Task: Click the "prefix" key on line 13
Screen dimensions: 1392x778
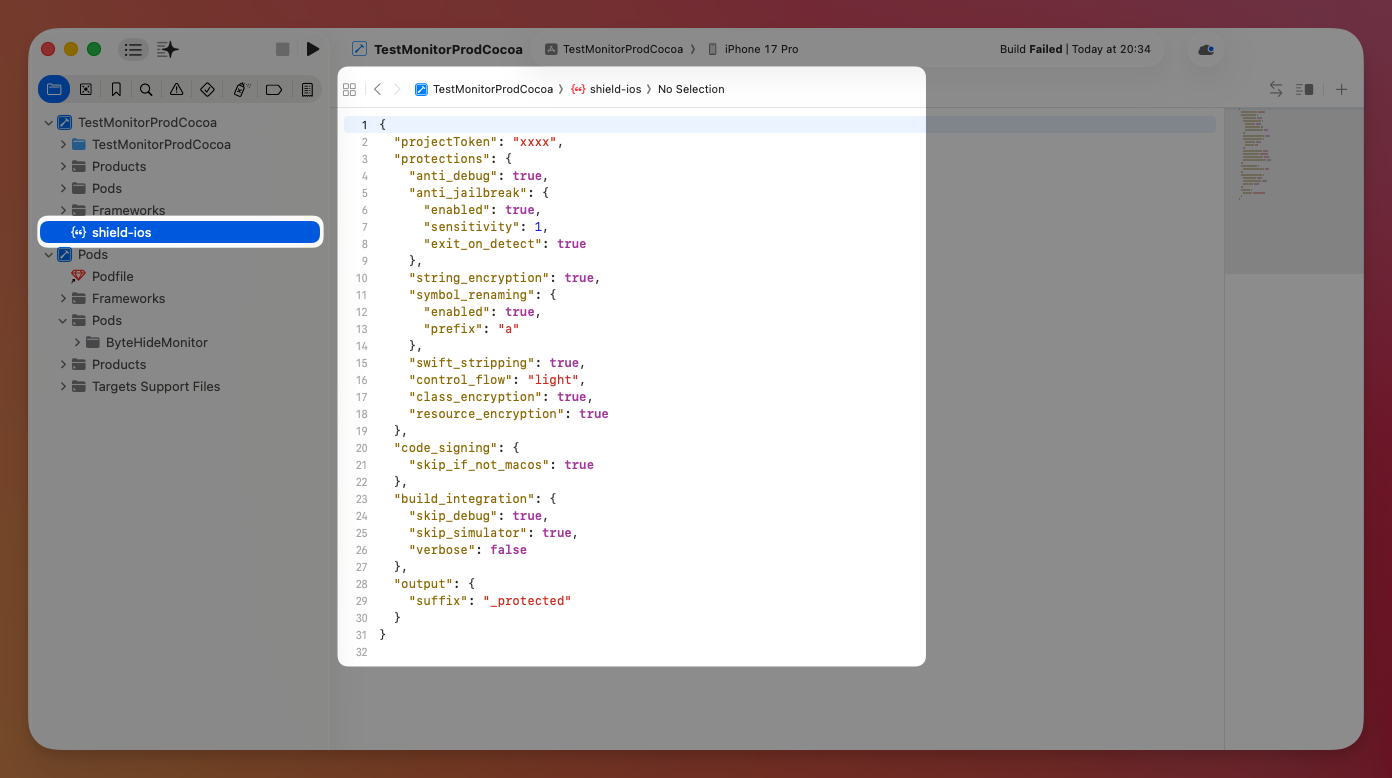Action: (451, 329)
